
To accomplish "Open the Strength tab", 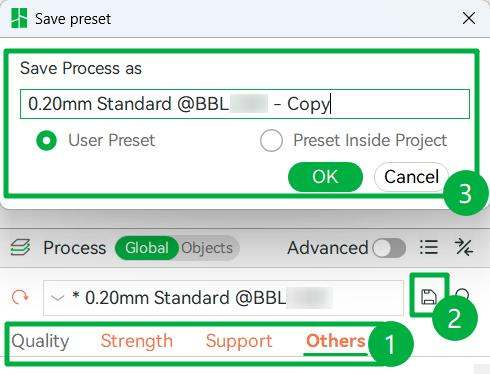I will (137, 341).
